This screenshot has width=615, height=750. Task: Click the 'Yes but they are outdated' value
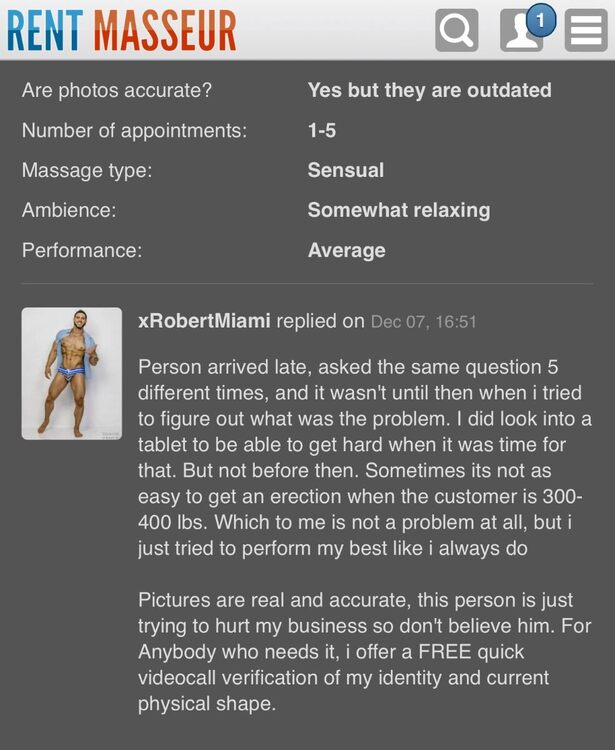pos(429,90)
